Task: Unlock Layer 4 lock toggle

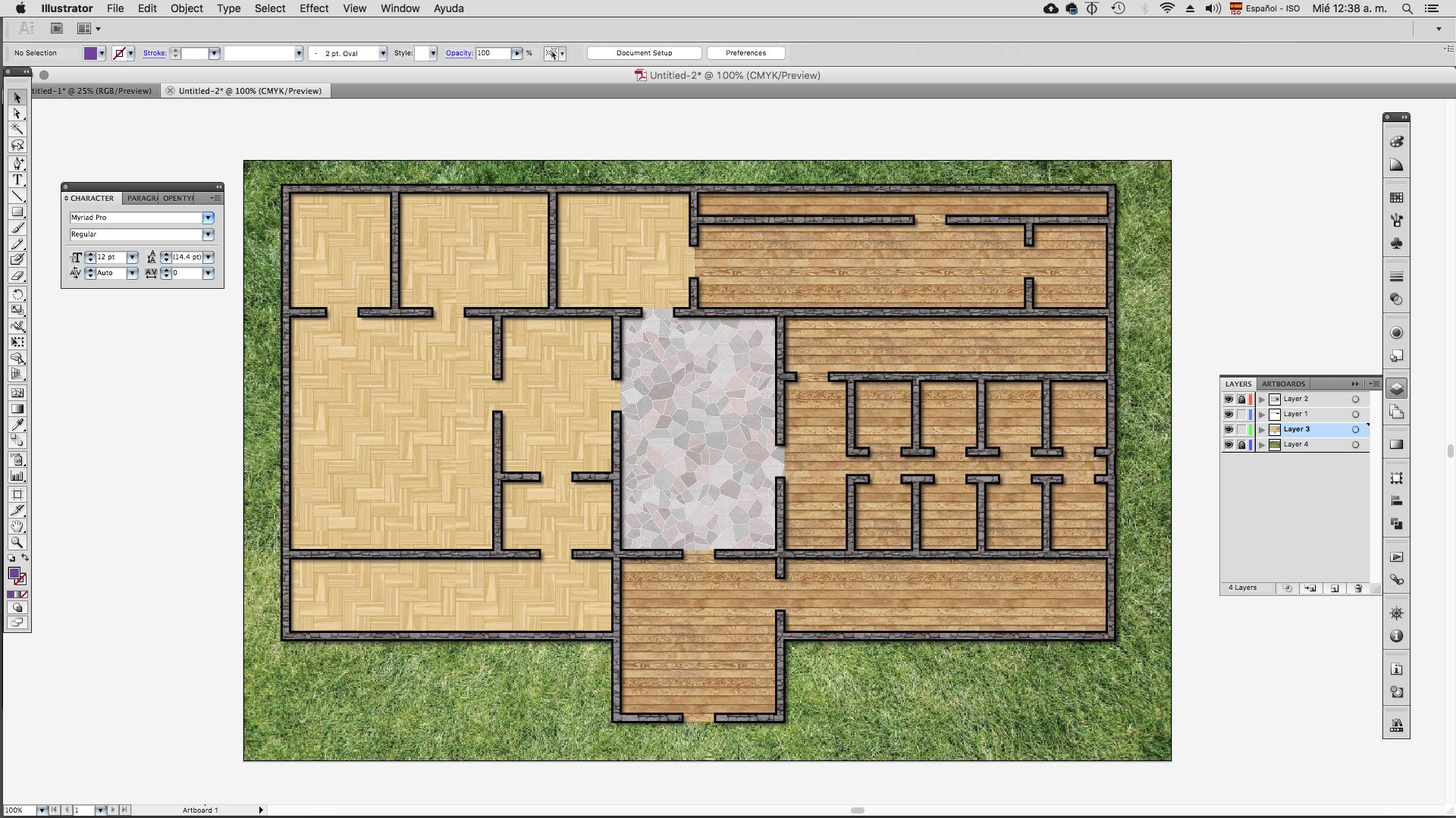Action: click(x=1241, y=445)
